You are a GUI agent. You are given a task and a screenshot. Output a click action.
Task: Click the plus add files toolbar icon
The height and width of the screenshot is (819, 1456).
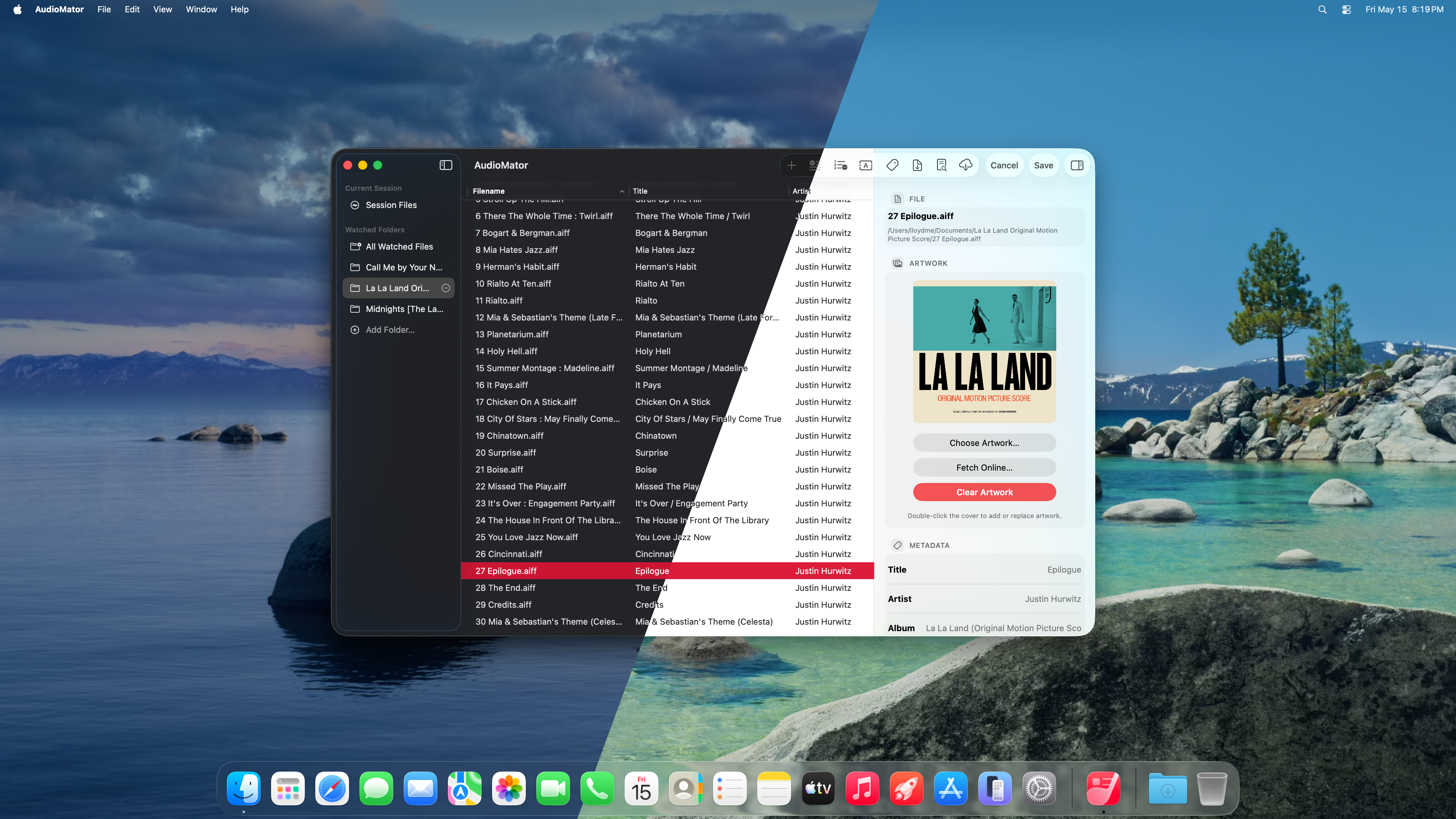tap(791, 165)
